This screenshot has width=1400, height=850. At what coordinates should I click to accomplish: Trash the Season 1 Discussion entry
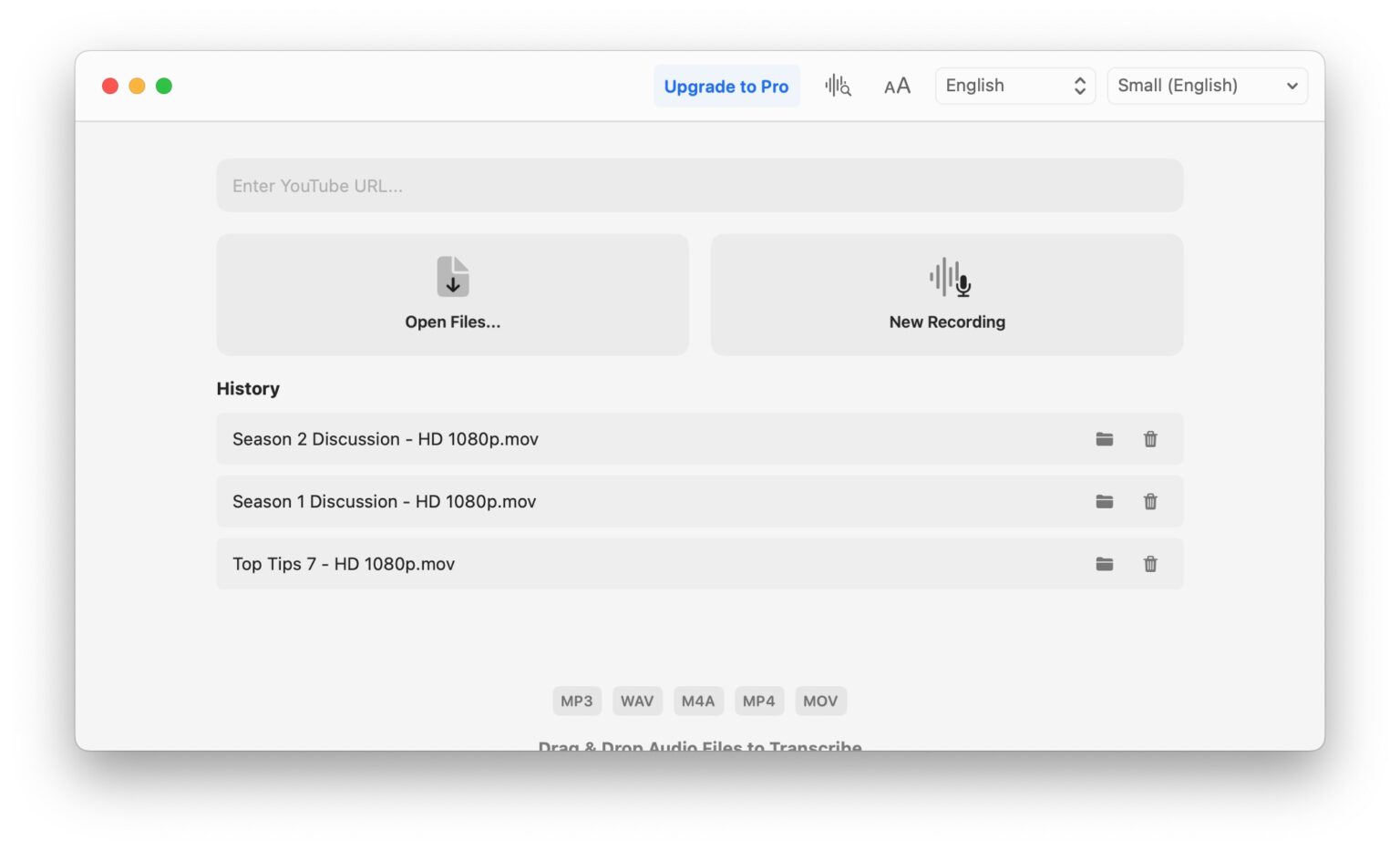coord(1149,501)
